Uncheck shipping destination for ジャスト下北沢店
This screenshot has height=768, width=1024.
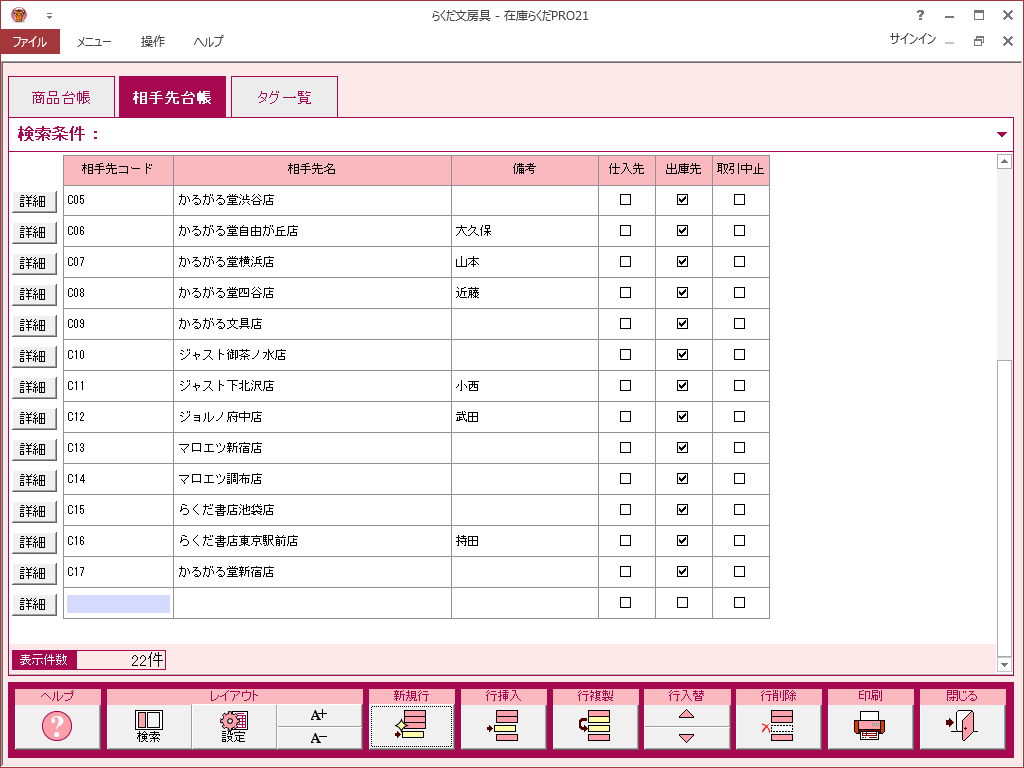683,386
